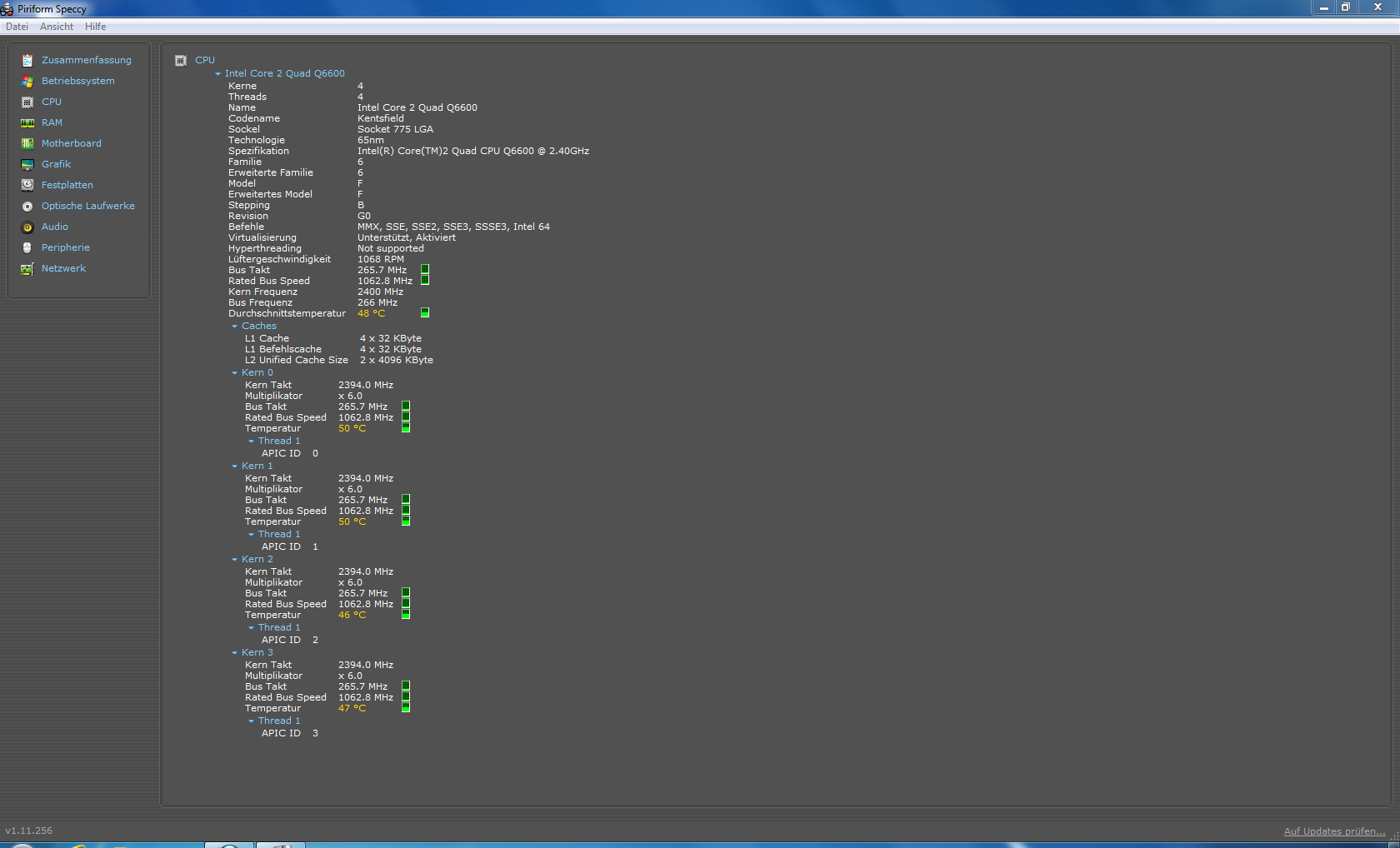
Task: Click the Hyperthreading value Not supported
Action: (x=391, y=248)
